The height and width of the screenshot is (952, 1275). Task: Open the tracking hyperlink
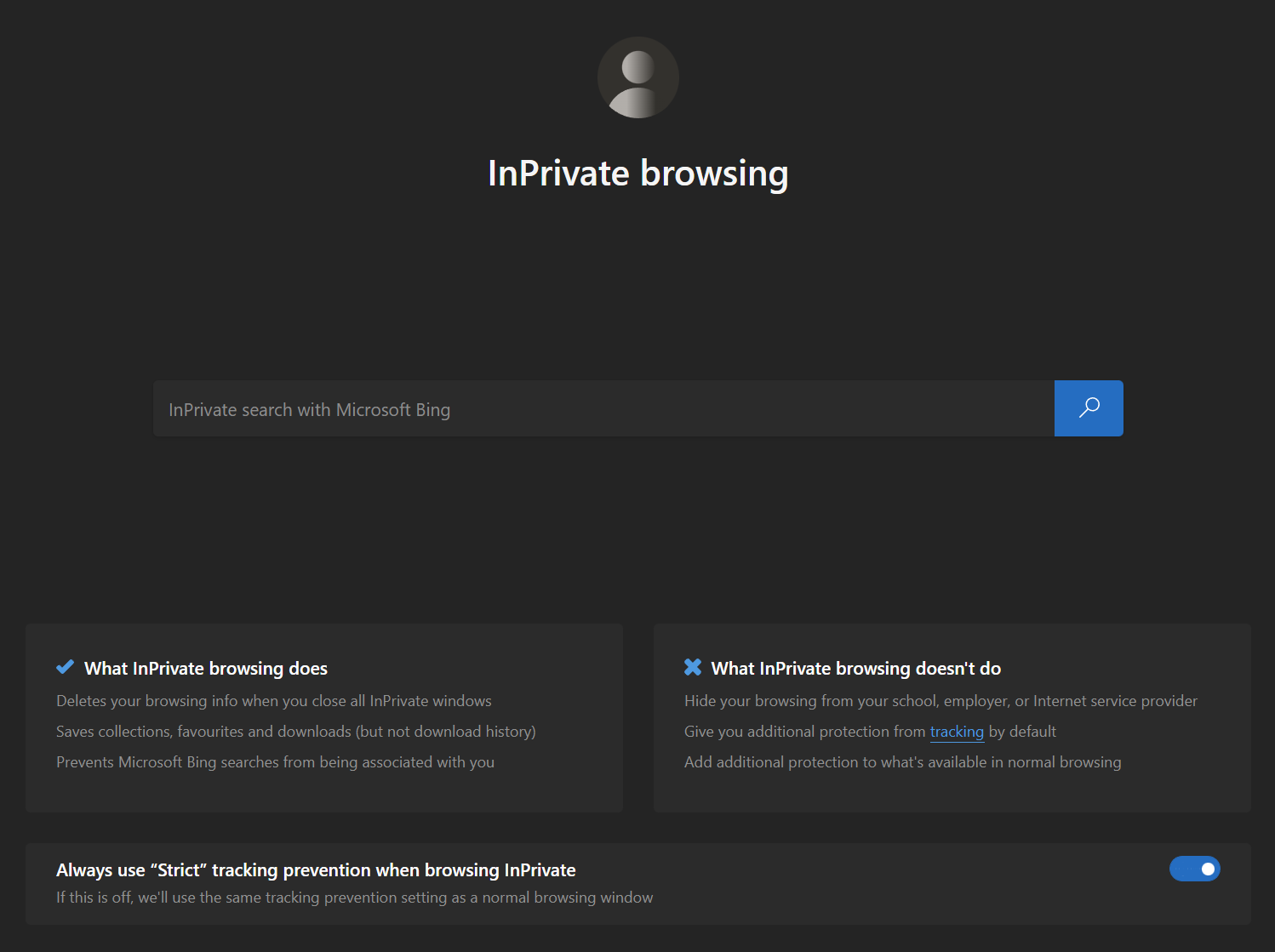956,732
